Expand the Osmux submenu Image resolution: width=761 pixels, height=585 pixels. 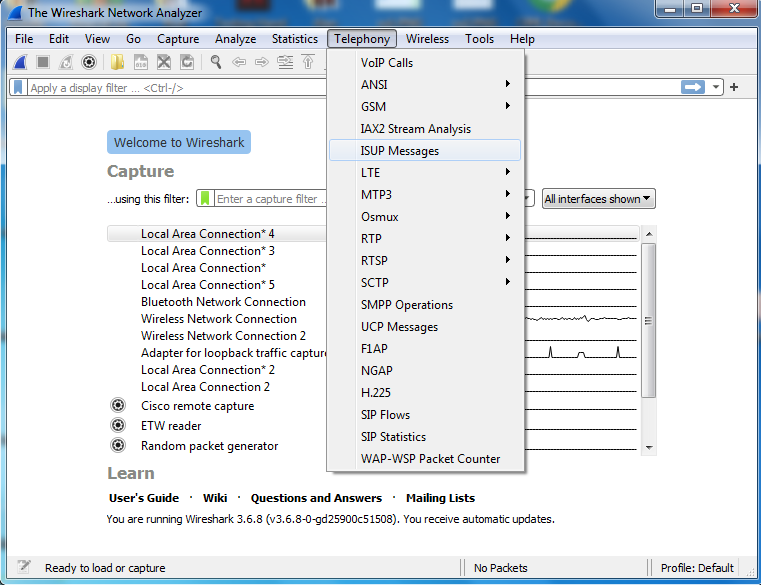pyautogui.click(x=425, y=217)
